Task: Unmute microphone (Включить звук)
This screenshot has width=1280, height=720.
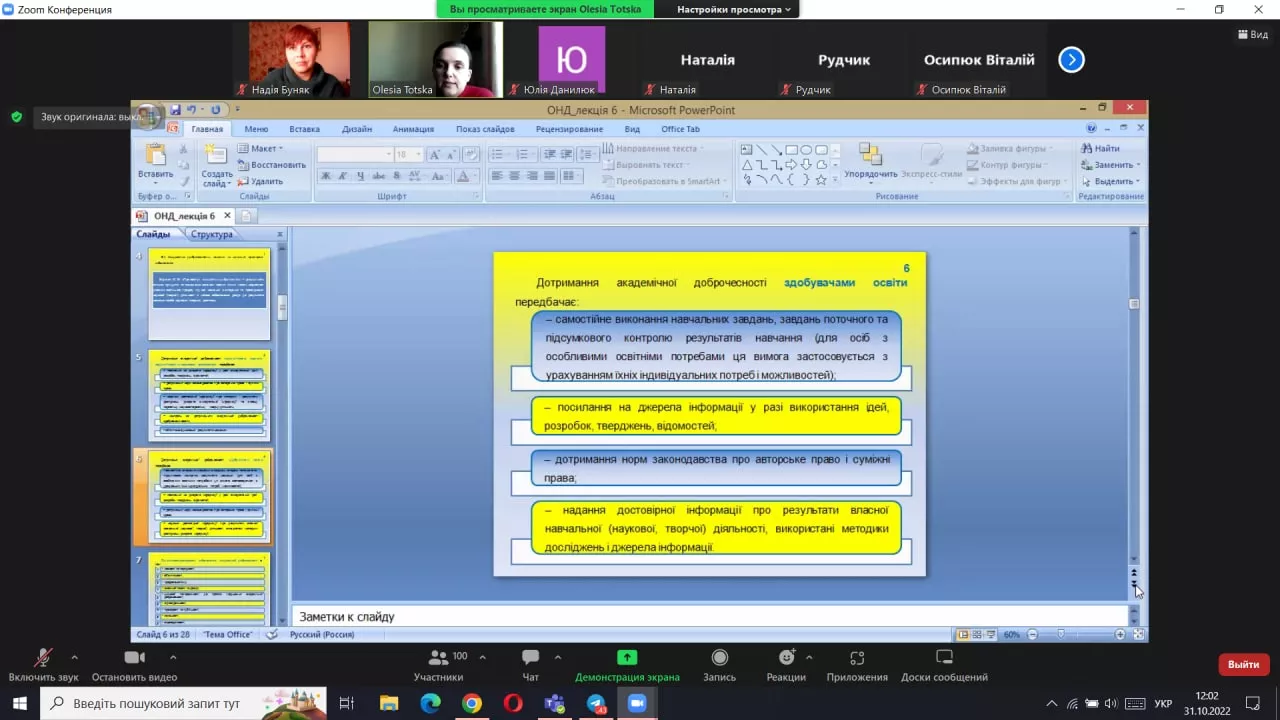Action: (43, 658)
